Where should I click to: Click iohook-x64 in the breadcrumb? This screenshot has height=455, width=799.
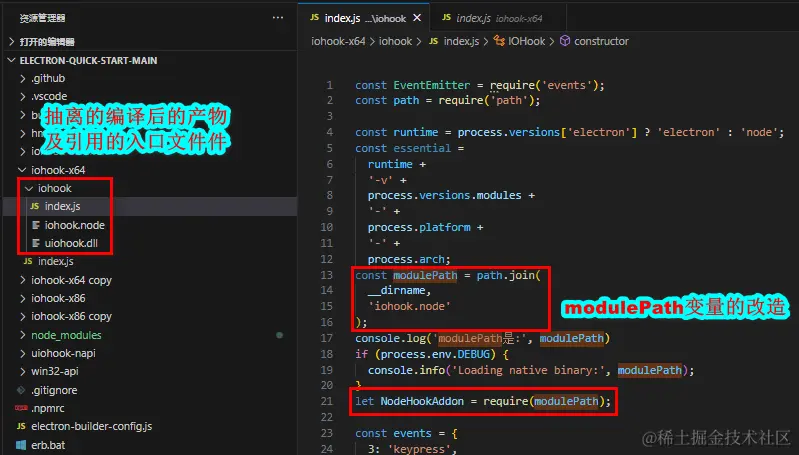[x=338, y=41]
